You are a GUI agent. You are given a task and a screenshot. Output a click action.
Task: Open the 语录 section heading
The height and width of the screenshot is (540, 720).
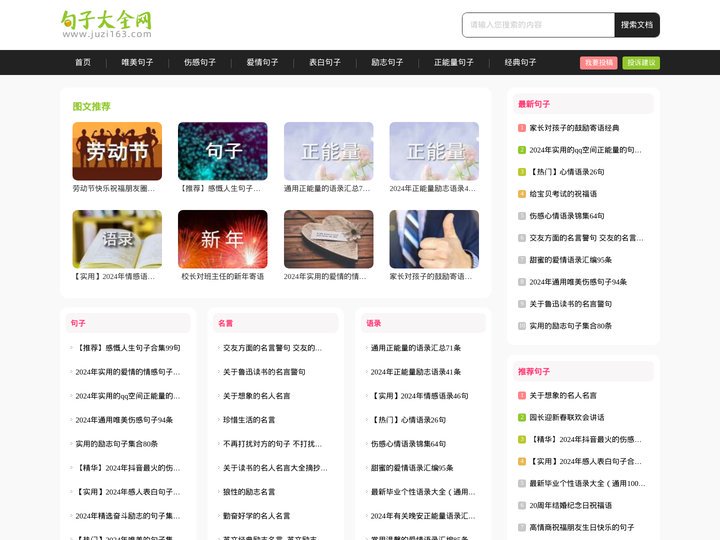373,323
